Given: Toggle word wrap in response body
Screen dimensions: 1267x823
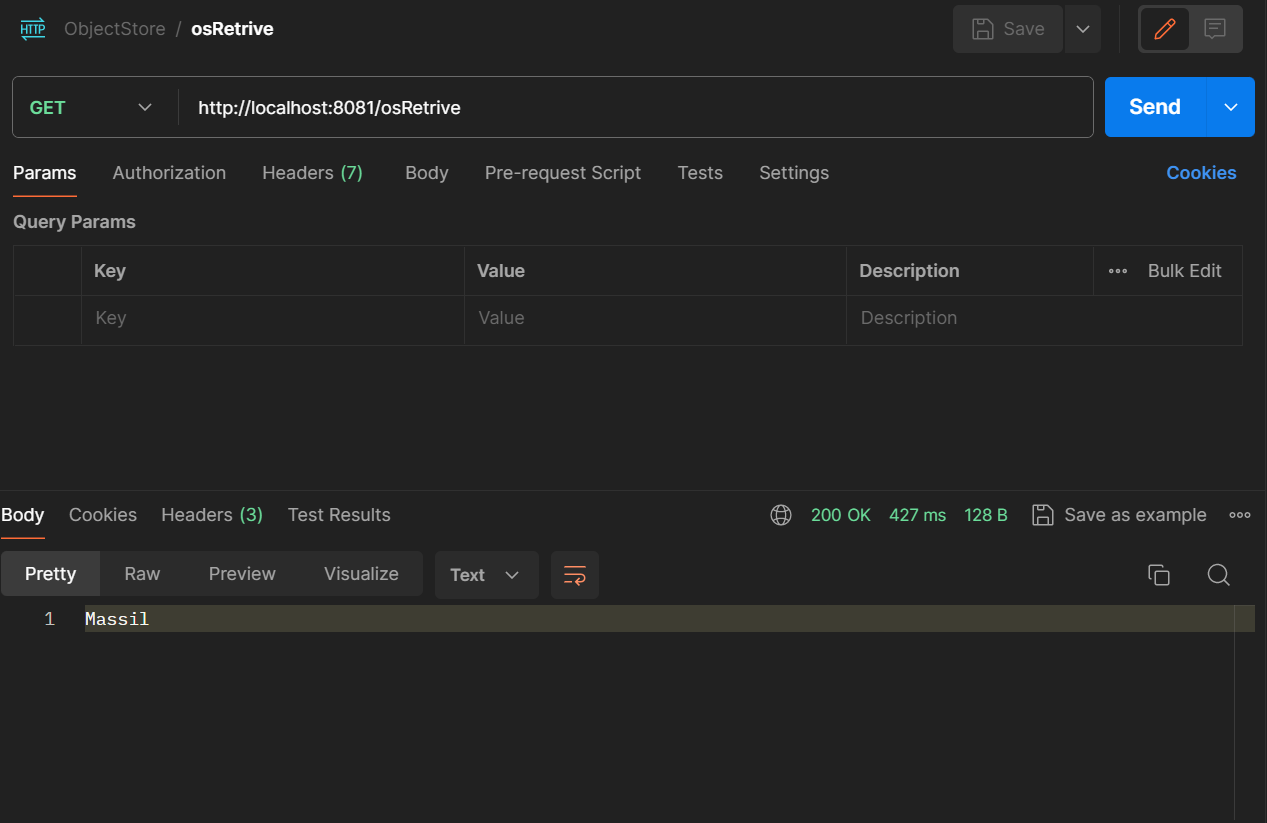Looking at the screenshot, I should pyautogui.click(x=574, y=575).
